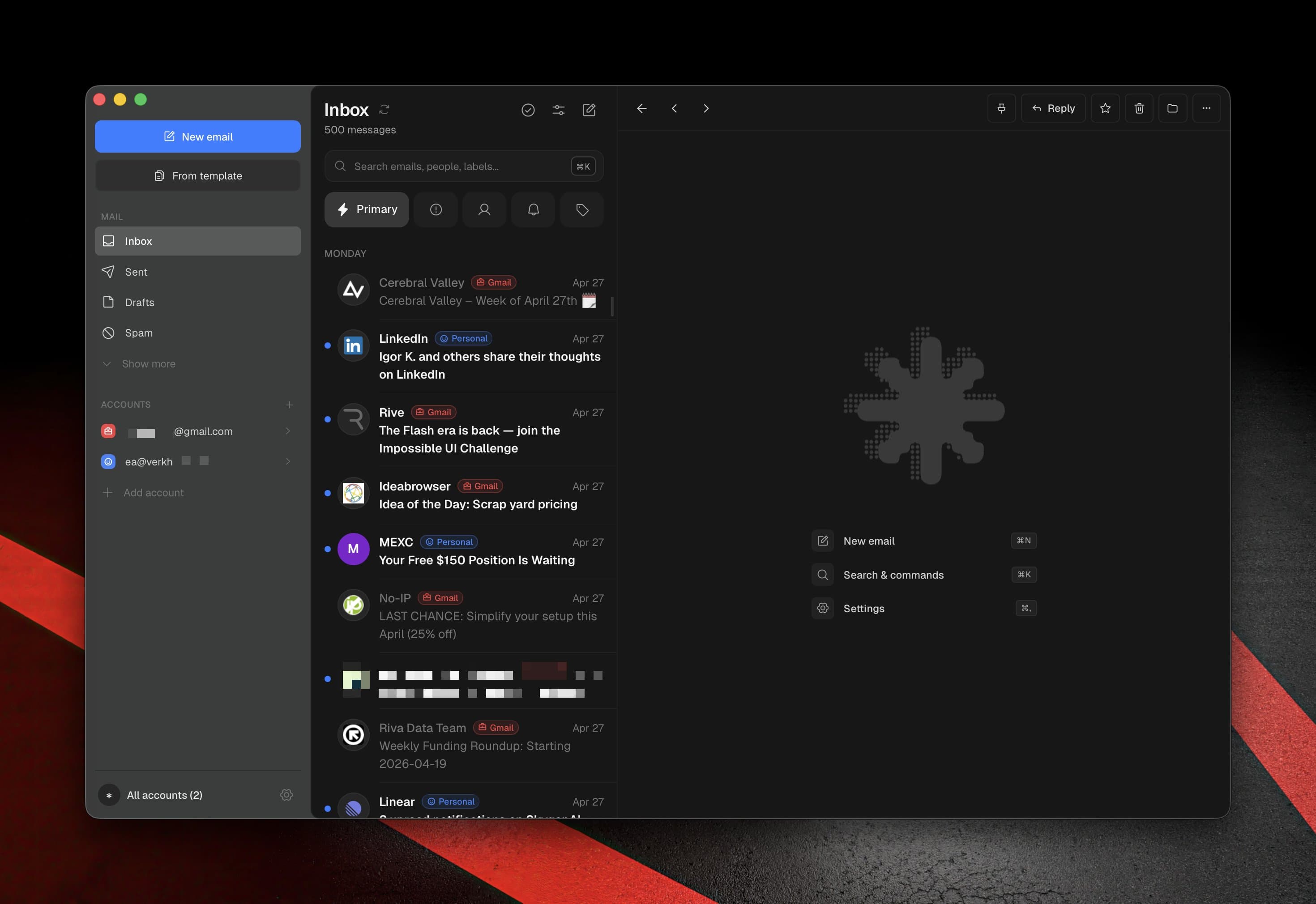Image resolution: width=1316 pixels, height=904 pixels.
Task: Click the message list scrollbar thumb
Action: (x=612, y=307)
